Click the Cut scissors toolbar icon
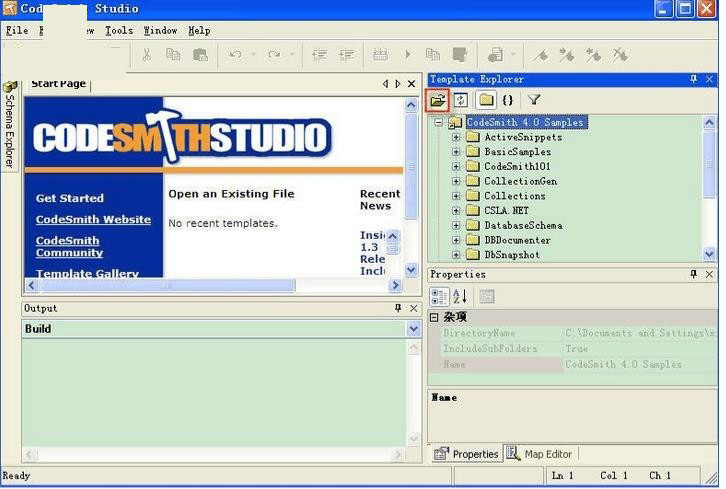 click(x=146, y=55)
